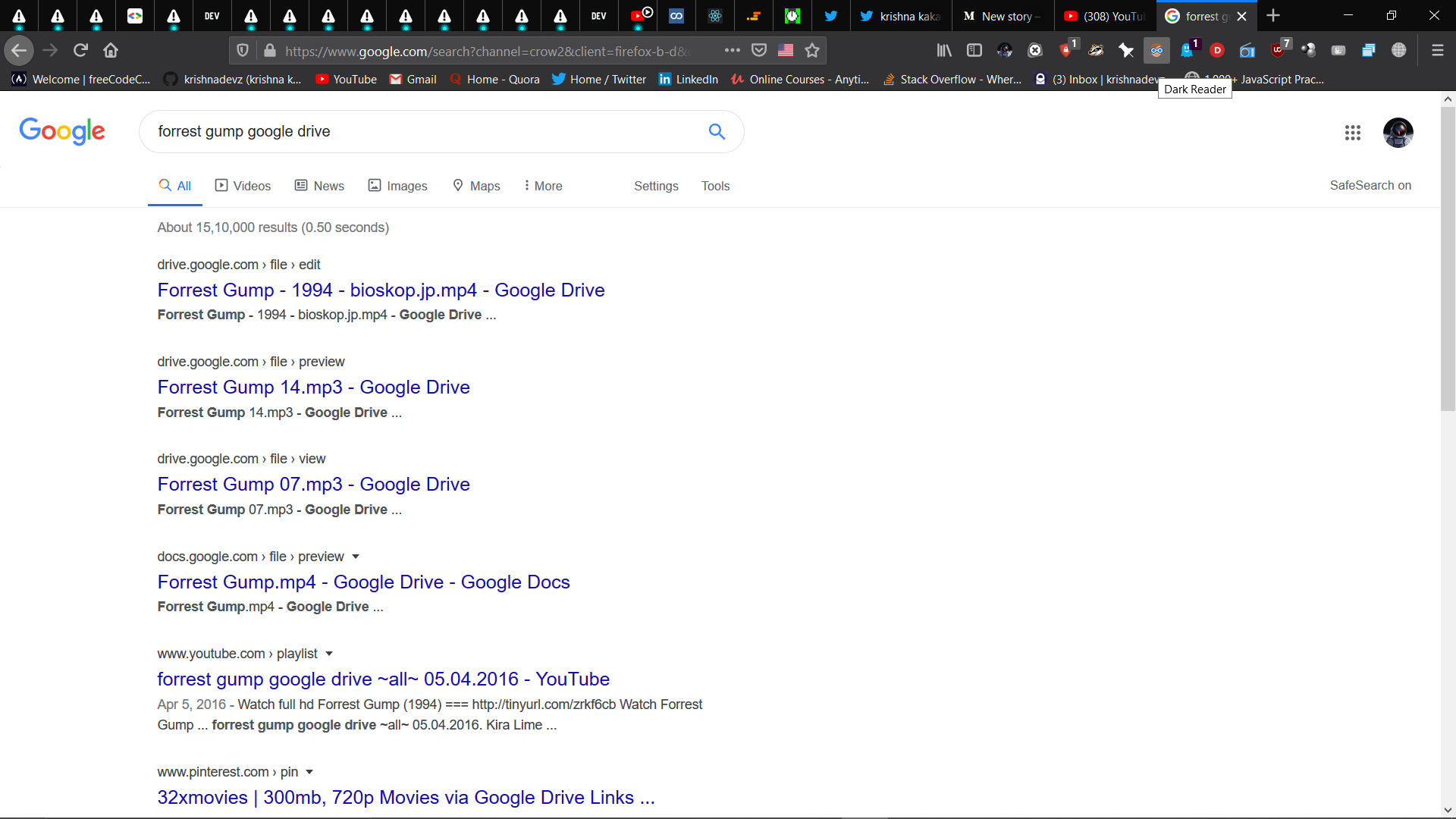Click the page vertical scrollbar thumb
Screen dimensions: 1456x819
(x=1448, y=259)
